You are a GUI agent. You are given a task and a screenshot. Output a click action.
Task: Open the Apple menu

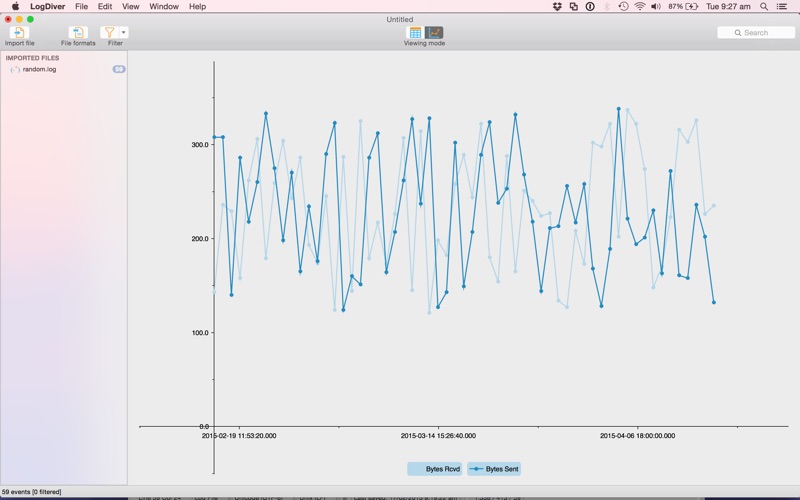click(16, 7)
